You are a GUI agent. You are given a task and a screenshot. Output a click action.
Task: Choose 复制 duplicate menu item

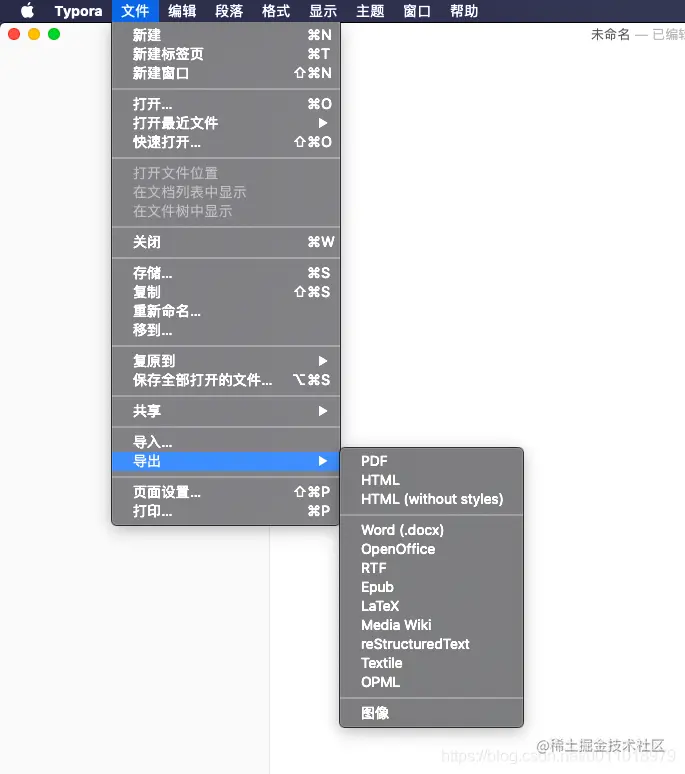click(226, 292)
